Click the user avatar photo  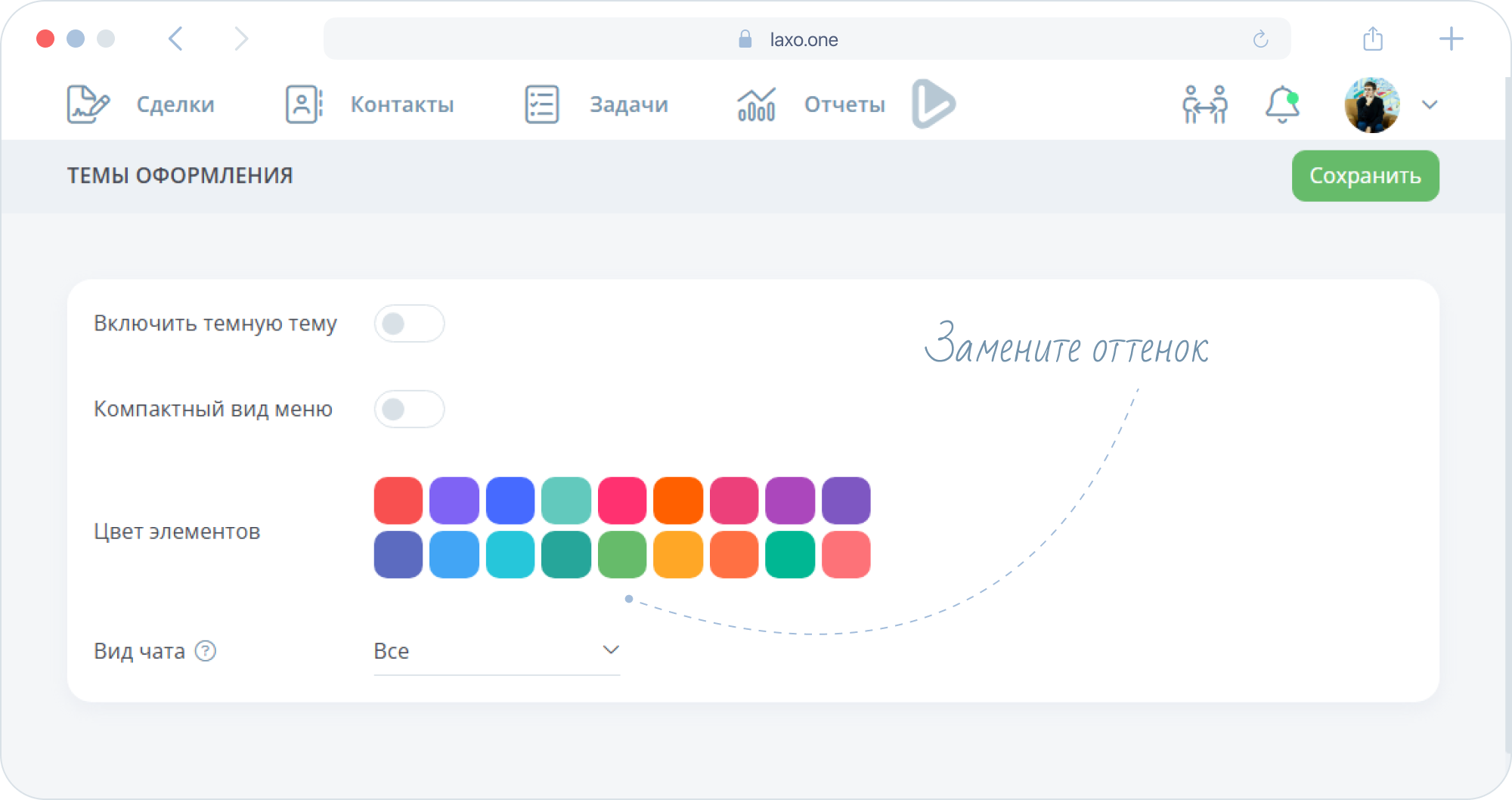[1371, 104]
